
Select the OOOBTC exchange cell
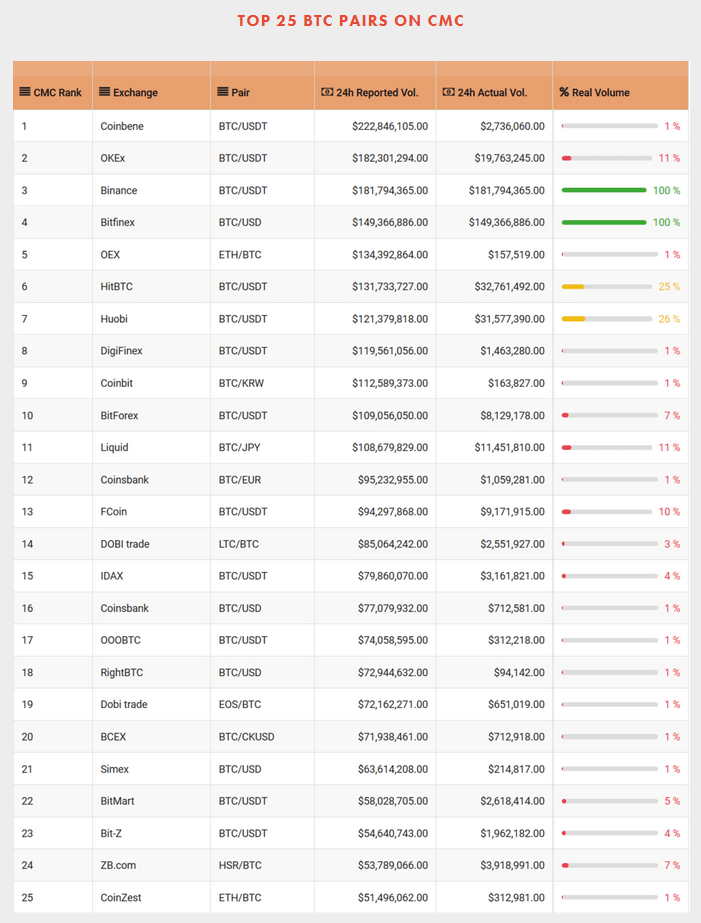coord(151,640)
